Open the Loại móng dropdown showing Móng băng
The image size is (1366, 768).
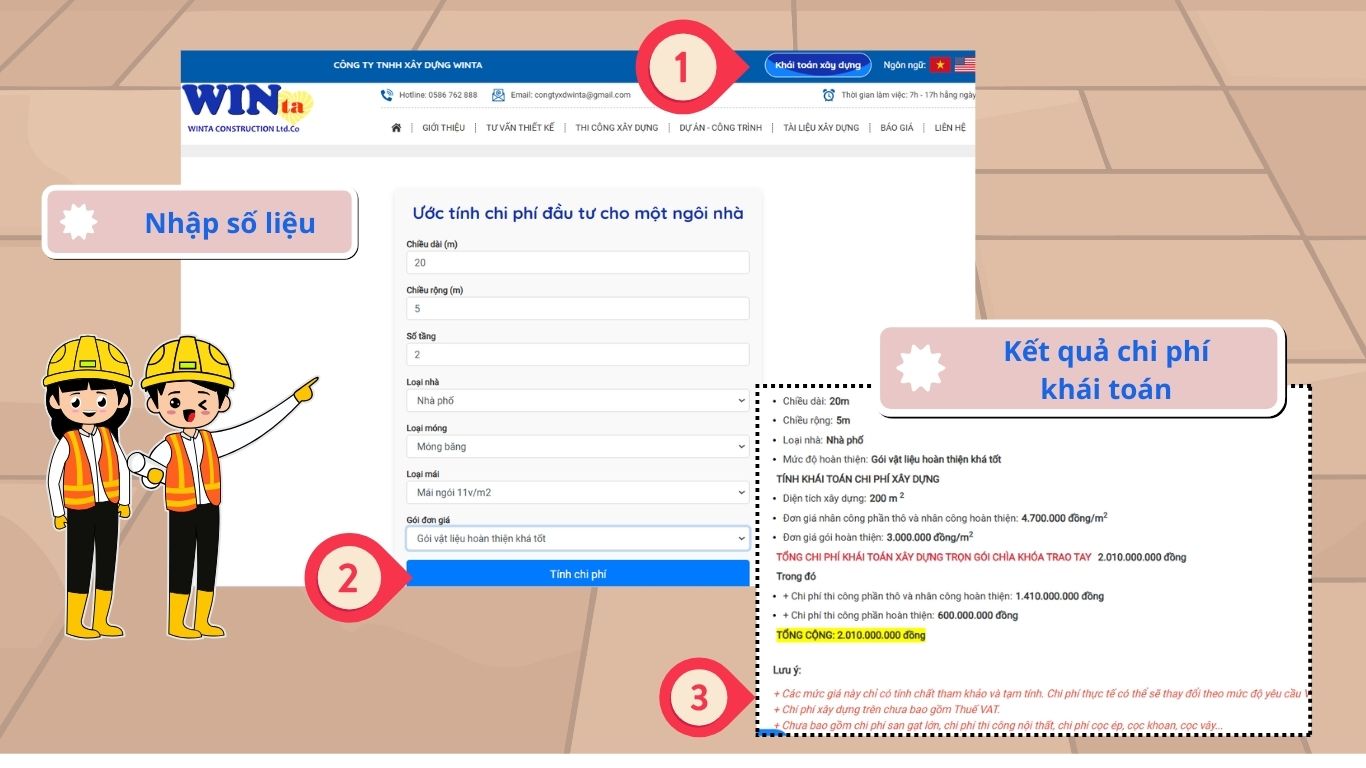coord(578,446)
